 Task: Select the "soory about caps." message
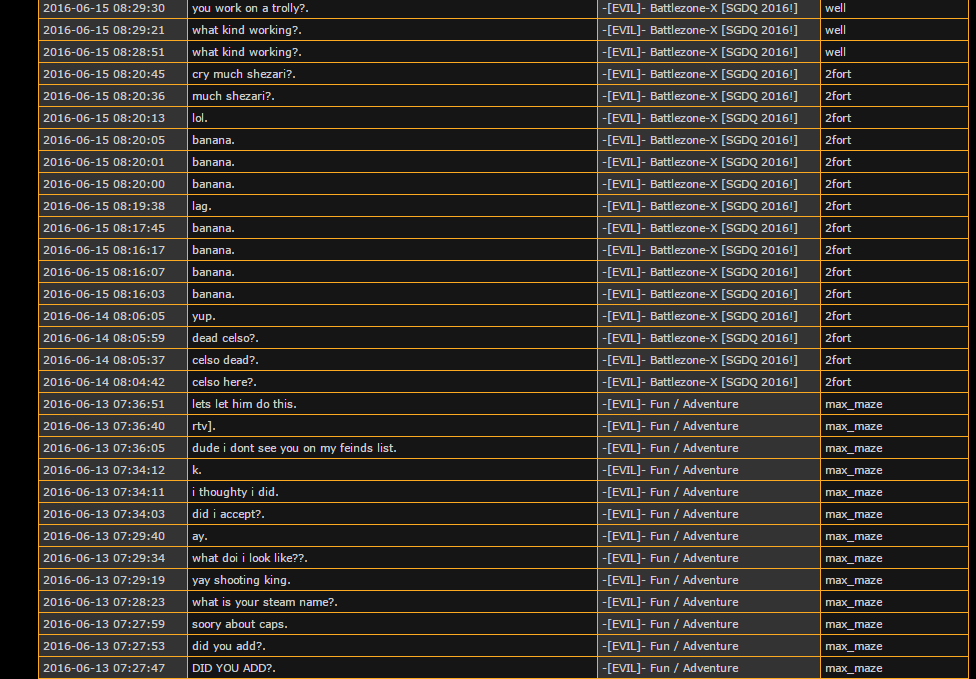239,624
